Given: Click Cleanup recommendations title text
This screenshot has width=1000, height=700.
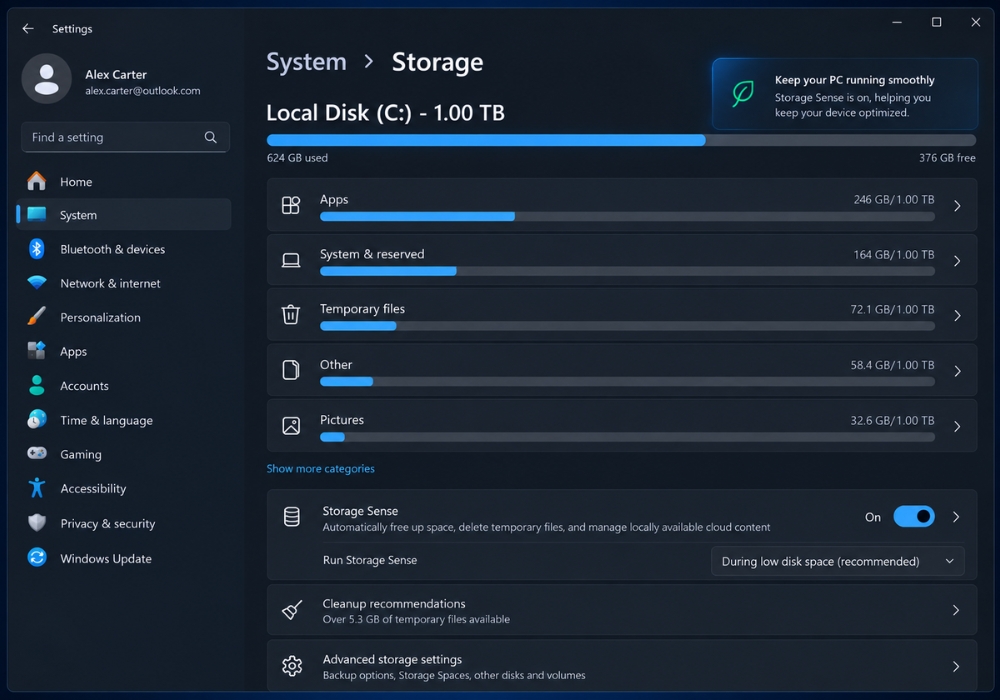Looking at the screenshot, I should click(393, 603).
